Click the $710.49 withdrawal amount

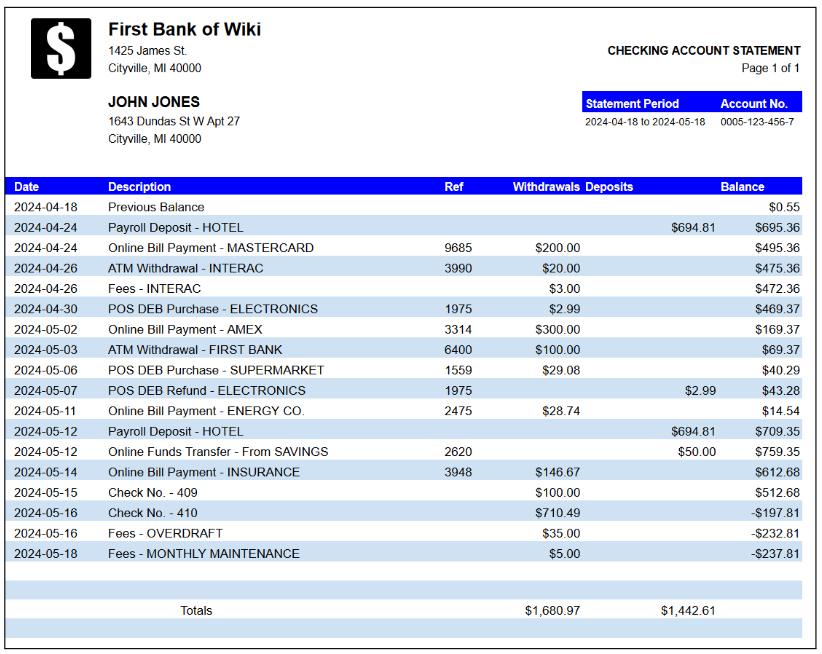(x=557, y=513)
